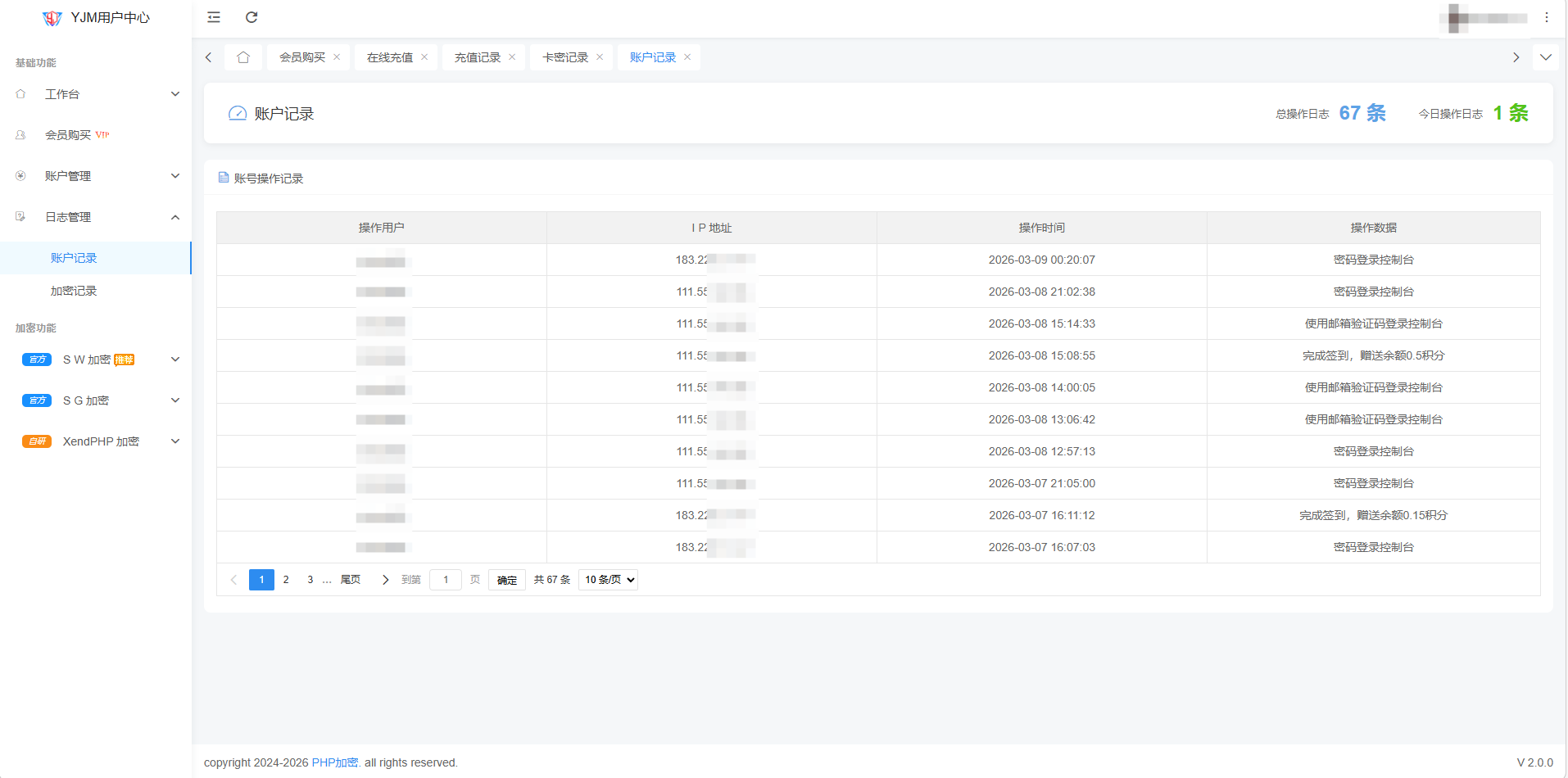Collapse the sidebar with the menu fold icon

(x=214, y=17)
